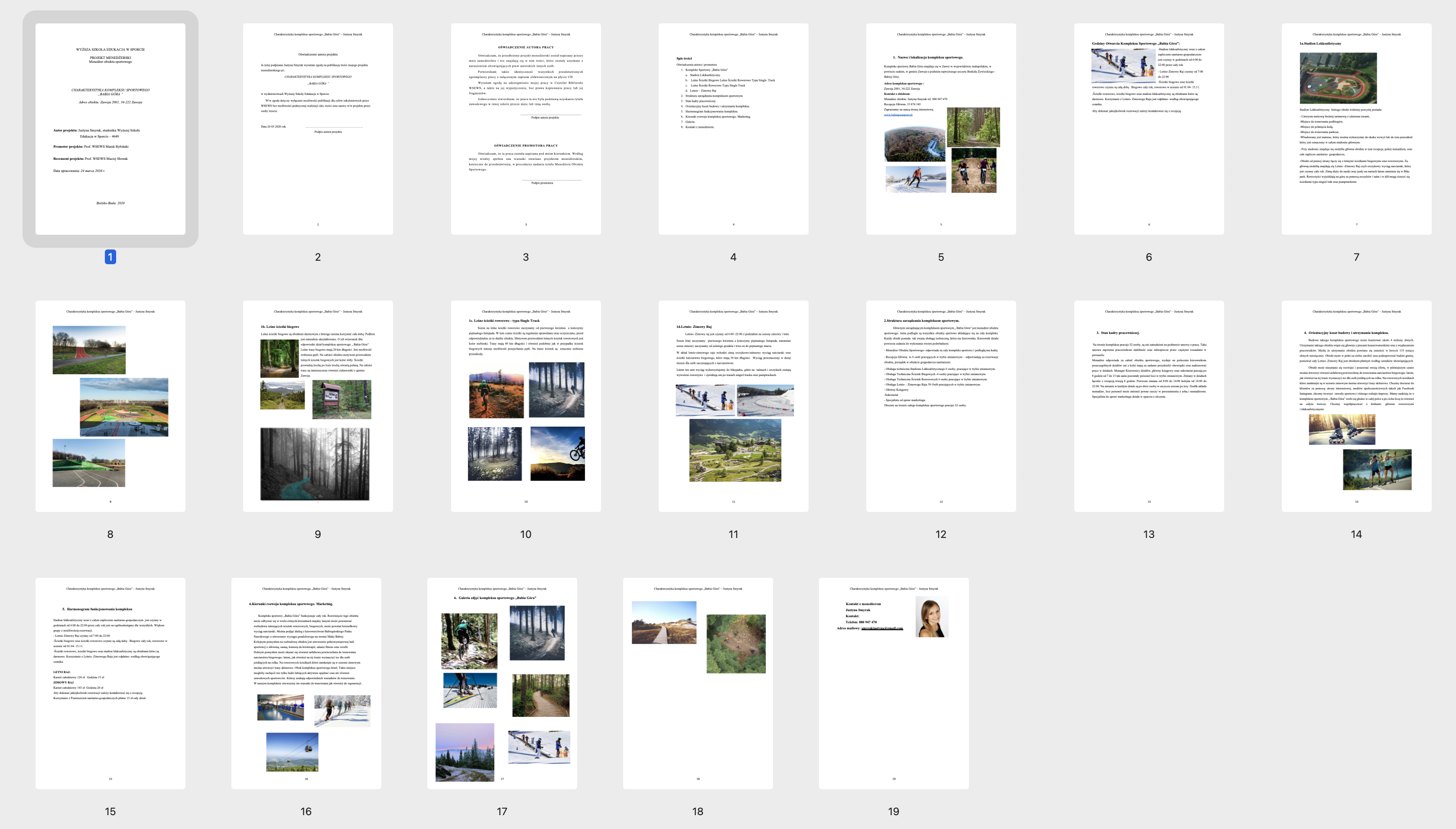Select page 15 schedule thumbnail
This screenshot has width=1456, height=829.
(110, 683)
